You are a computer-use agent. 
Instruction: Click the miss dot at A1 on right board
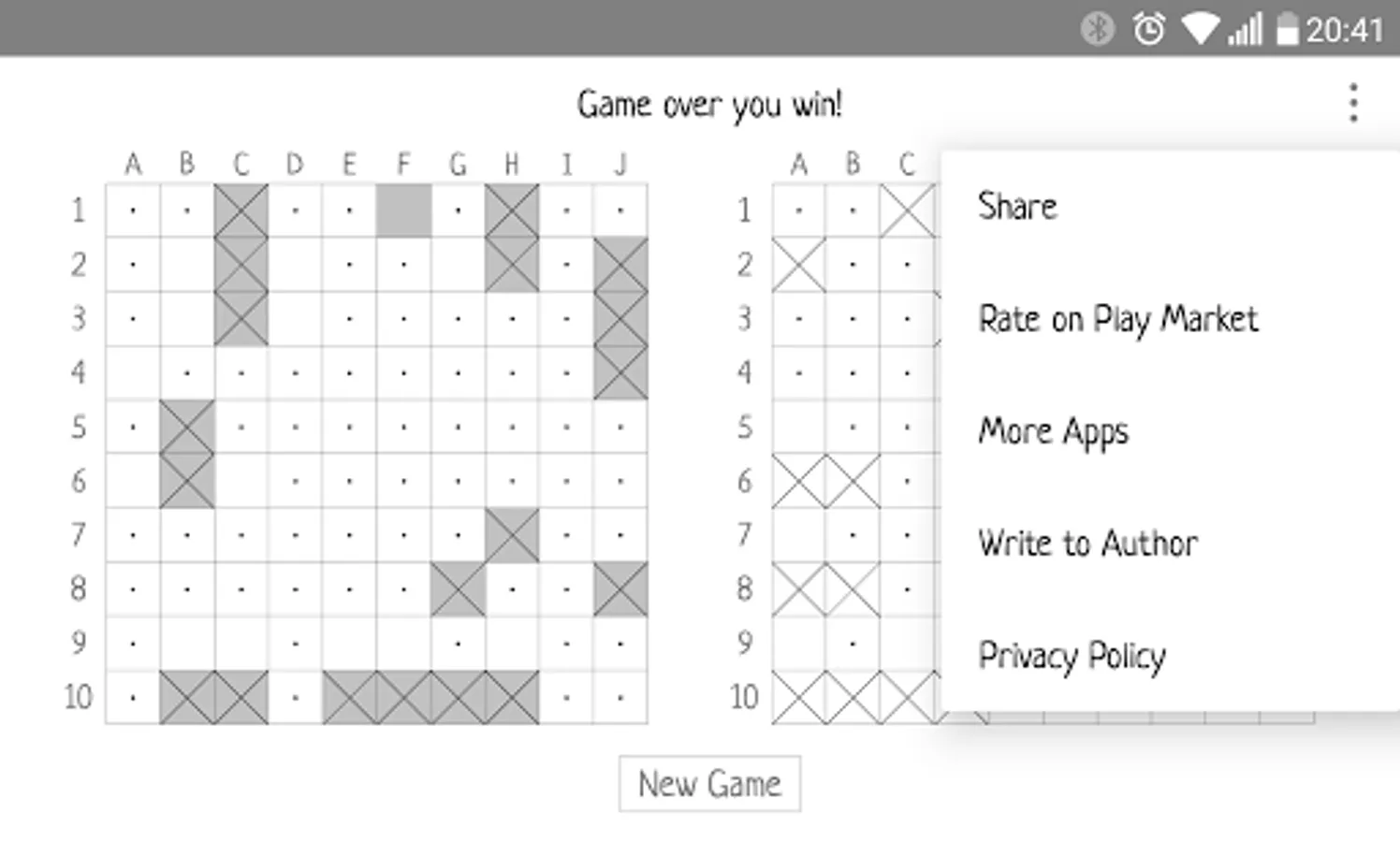pyautogui.click(x=798, y=210)
